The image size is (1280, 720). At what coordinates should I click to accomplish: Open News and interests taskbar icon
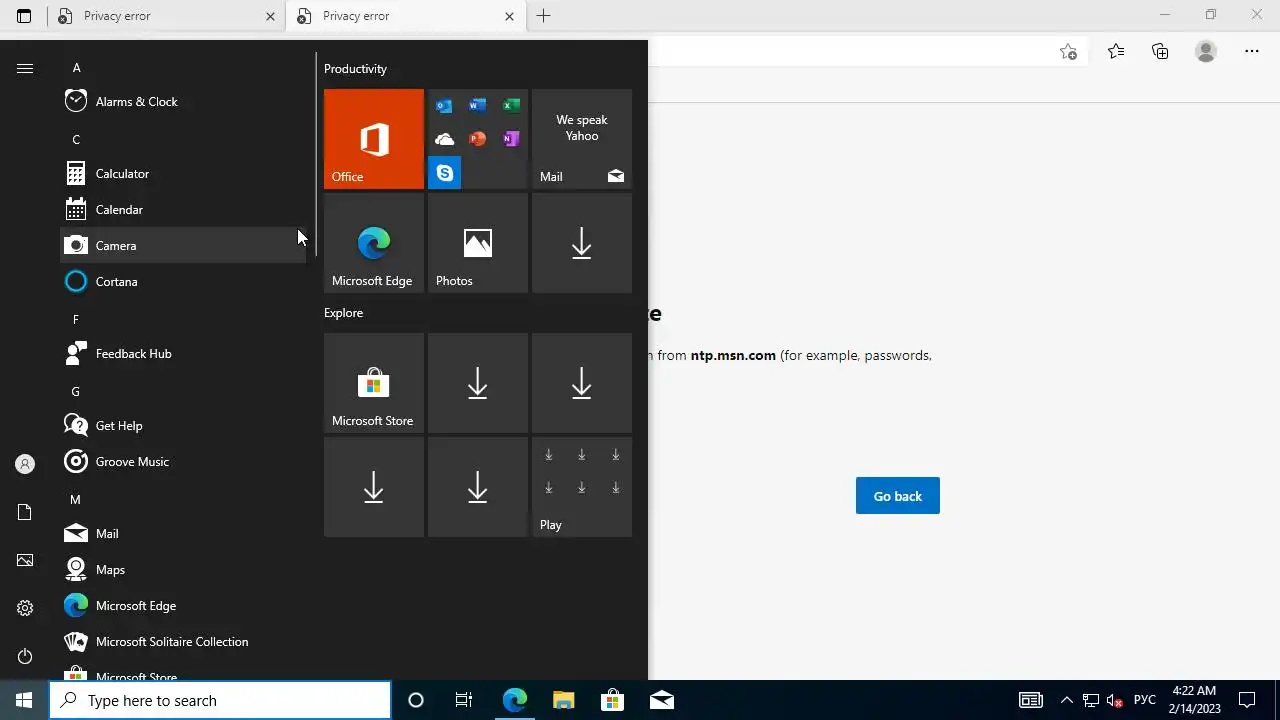(1030, 700)
